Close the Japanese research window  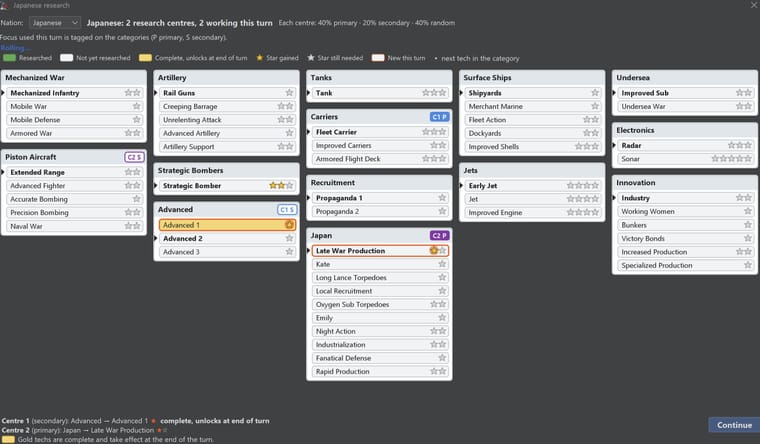[754, 5]
